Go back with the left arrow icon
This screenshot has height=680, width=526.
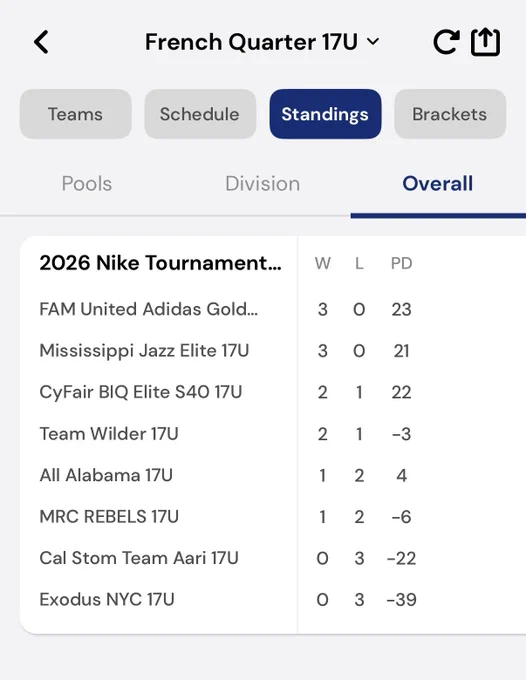click(x=41, y=42)
